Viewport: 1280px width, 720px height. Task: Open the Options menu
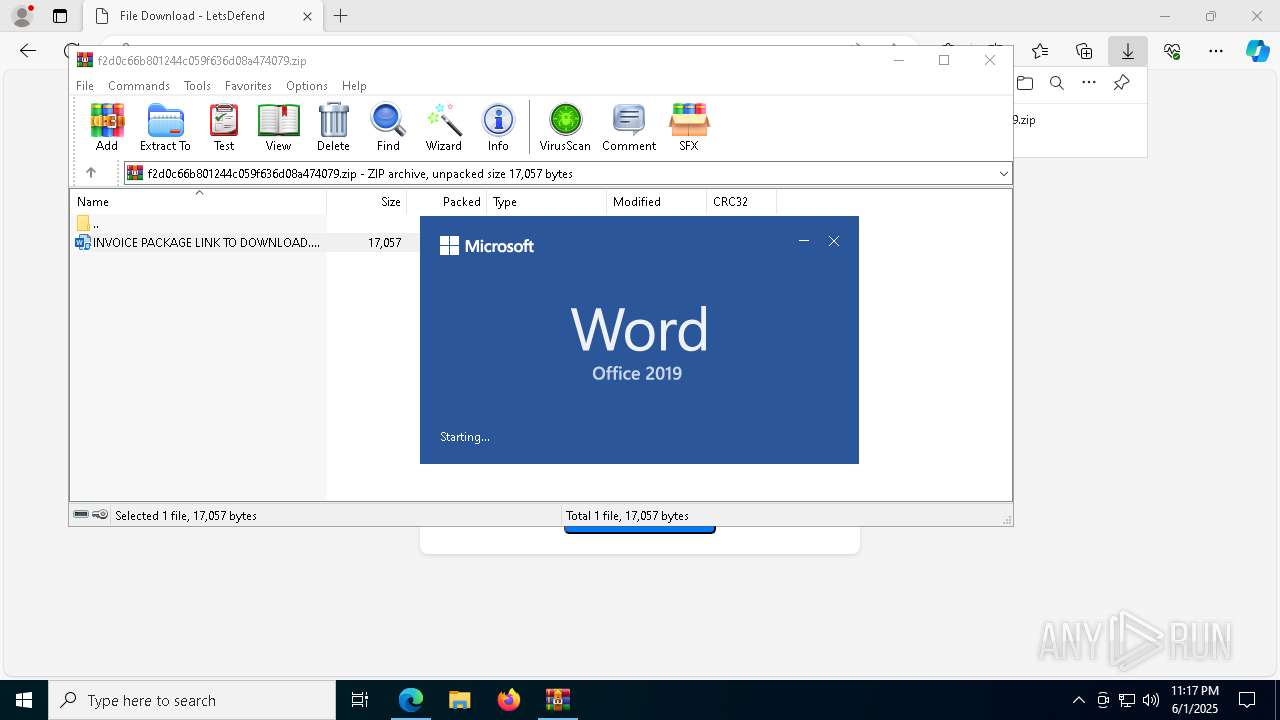coord(307,86)
